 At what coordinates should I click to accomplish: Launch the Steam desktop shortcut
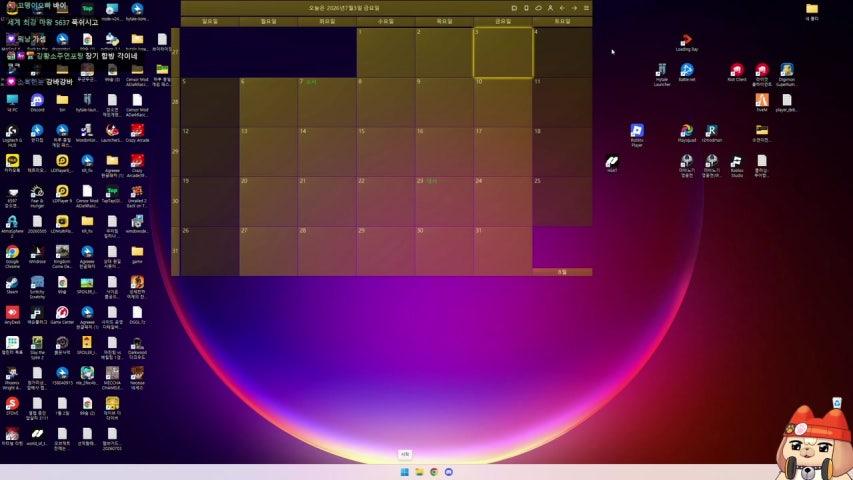tap(12, 285)
